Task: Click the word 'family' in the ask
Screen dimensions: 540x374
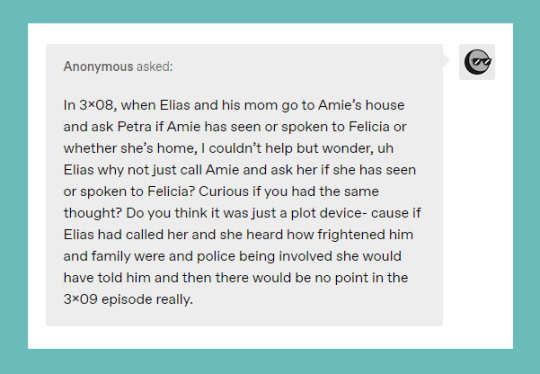Action: click(x=111, y=256)
